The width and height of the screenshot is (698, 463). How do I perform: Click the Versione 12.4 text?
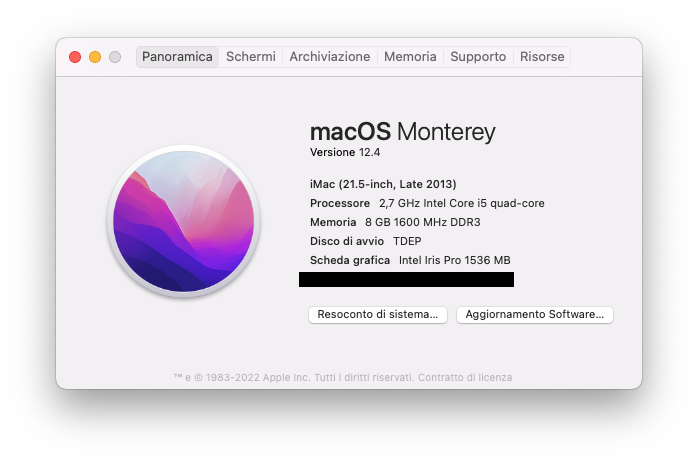tap(345, 152)
